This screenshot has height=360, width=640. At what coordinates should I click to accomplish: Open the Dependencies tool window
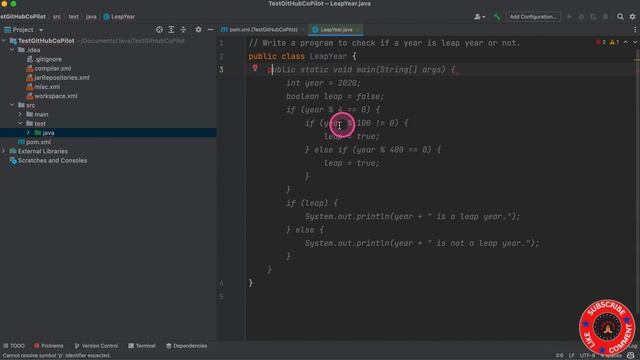(x=187, y=346)
